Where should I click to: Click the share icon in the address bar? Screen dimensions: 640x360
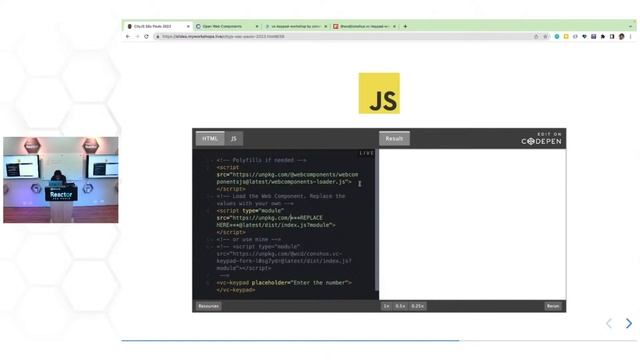point(536,37)
